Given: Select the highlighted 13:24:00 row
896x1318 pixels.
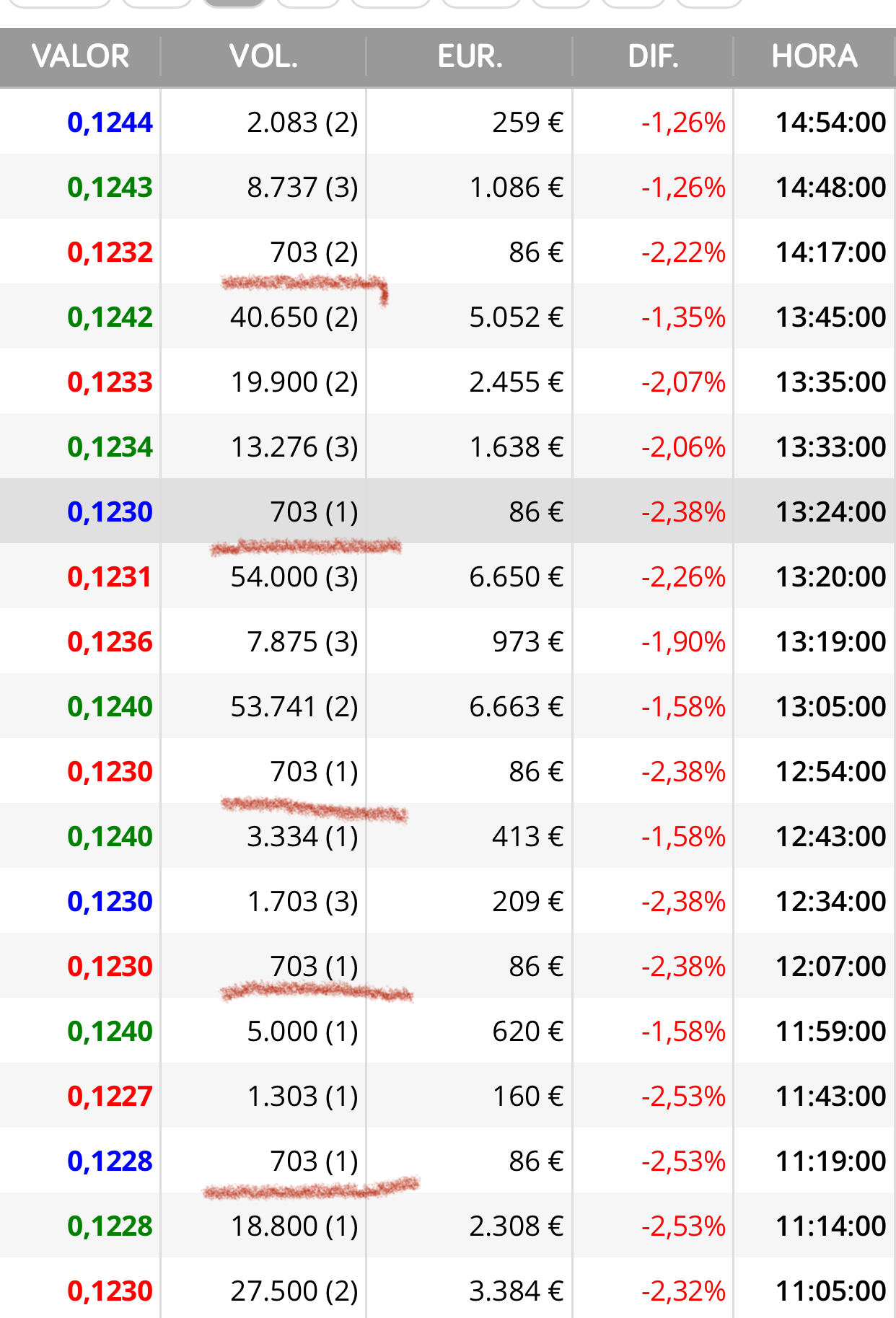Looking at the screenshot, I should (448, 511).
